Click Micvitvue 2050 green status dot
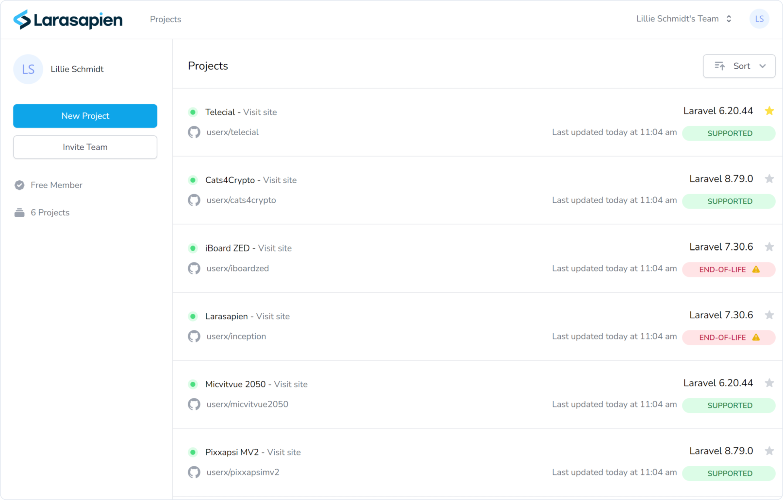This screenshot has height=500, width=783. (x=193, y=384)
